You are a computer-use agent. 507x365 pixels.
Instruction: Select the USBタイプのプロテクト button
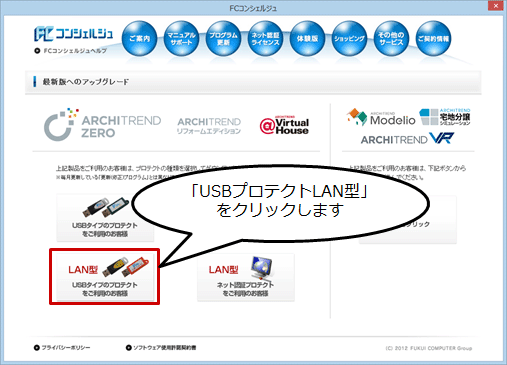point(105,217)
